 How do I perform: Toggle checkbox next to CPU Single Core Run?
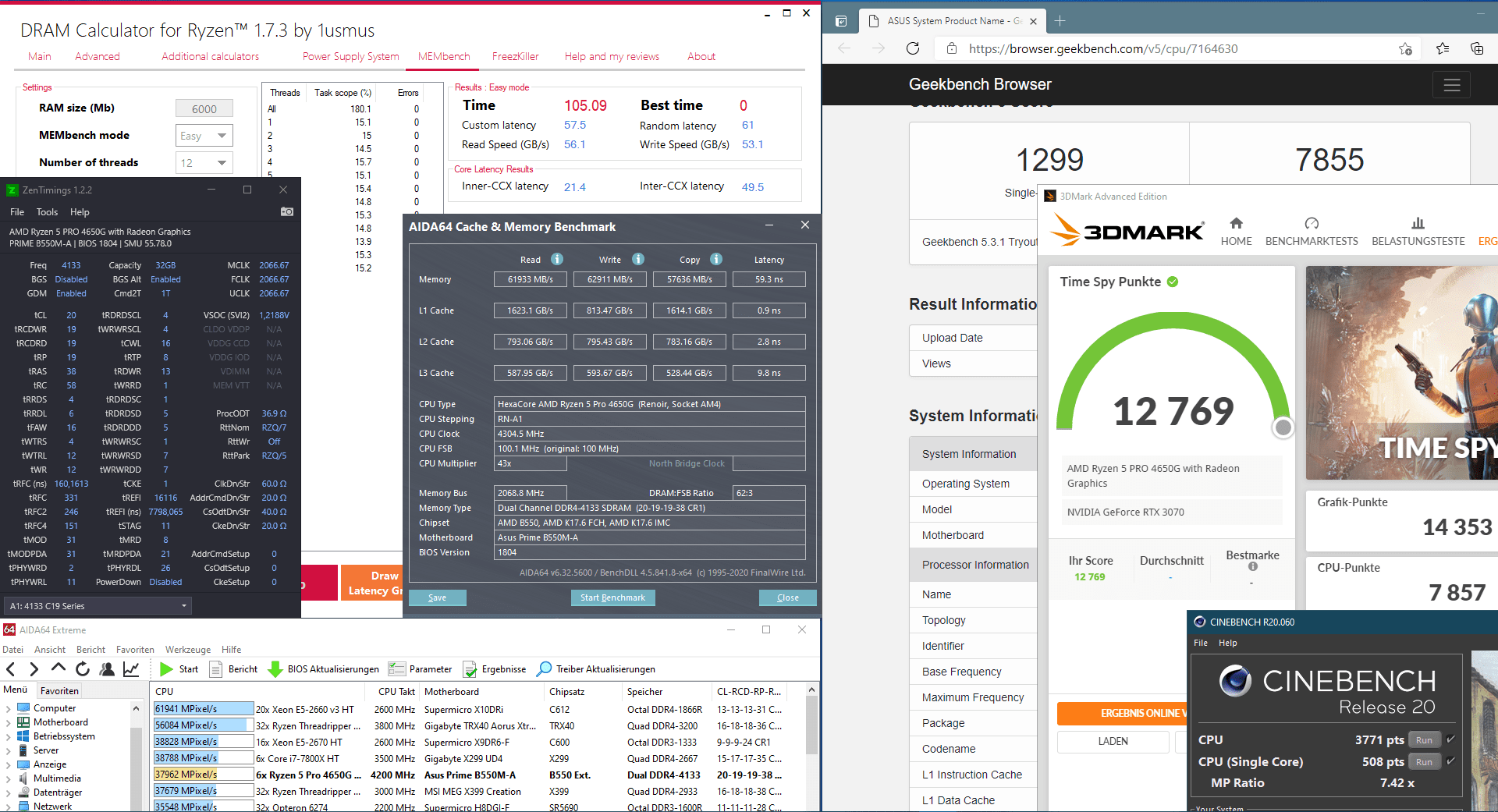[x=1450, y=761]
